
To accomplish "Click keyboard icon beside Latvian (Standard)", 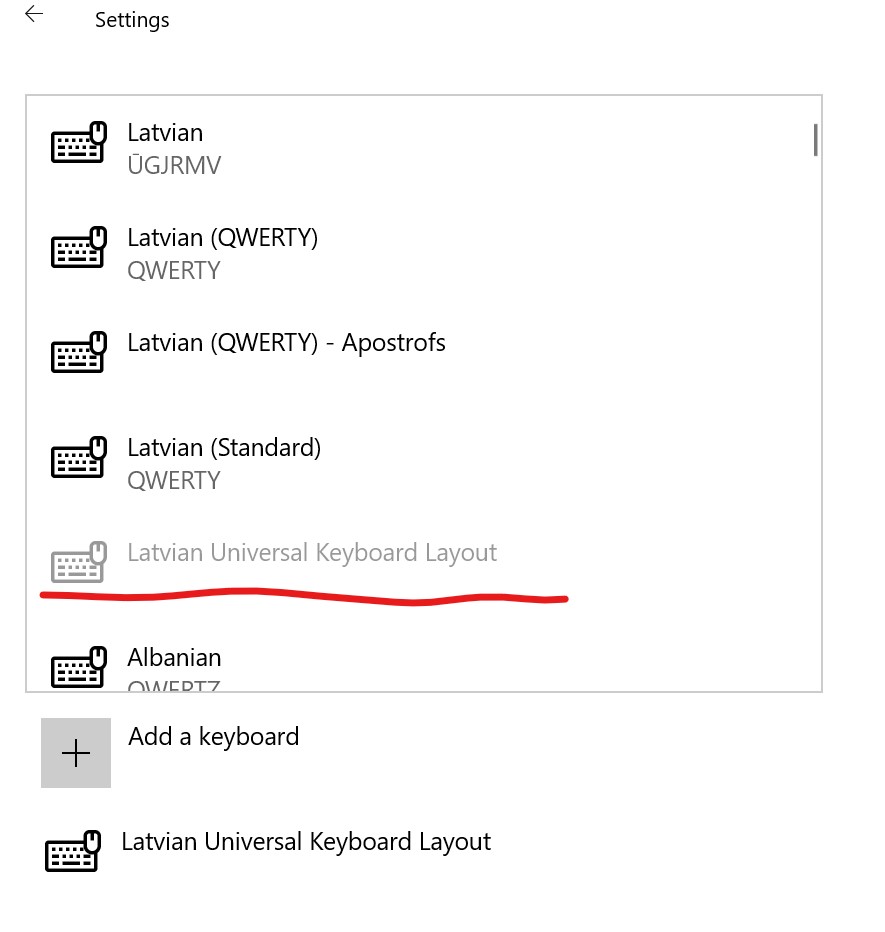I will pos(78,457).
